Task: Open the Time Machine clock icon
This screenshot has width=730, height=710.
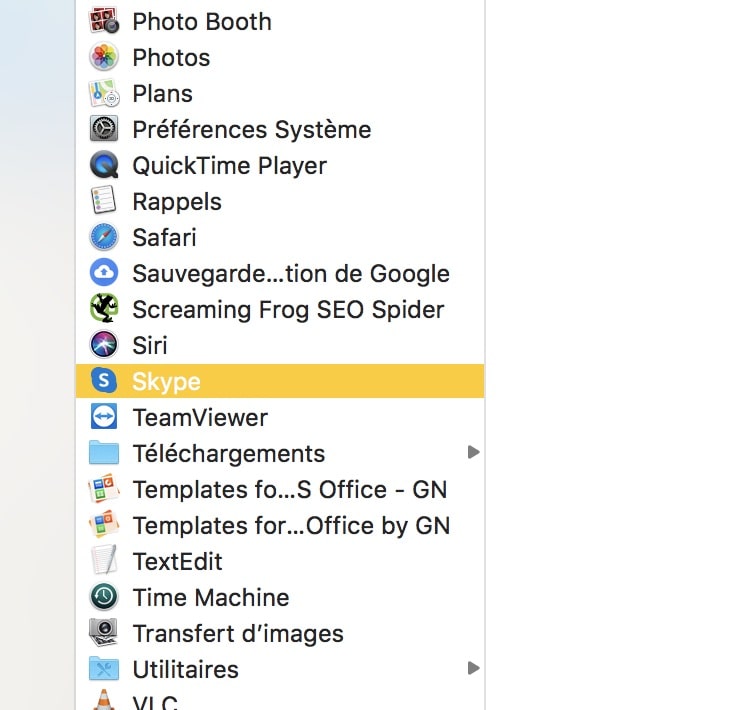Action: pyautogui.click(x=104, y=597)
